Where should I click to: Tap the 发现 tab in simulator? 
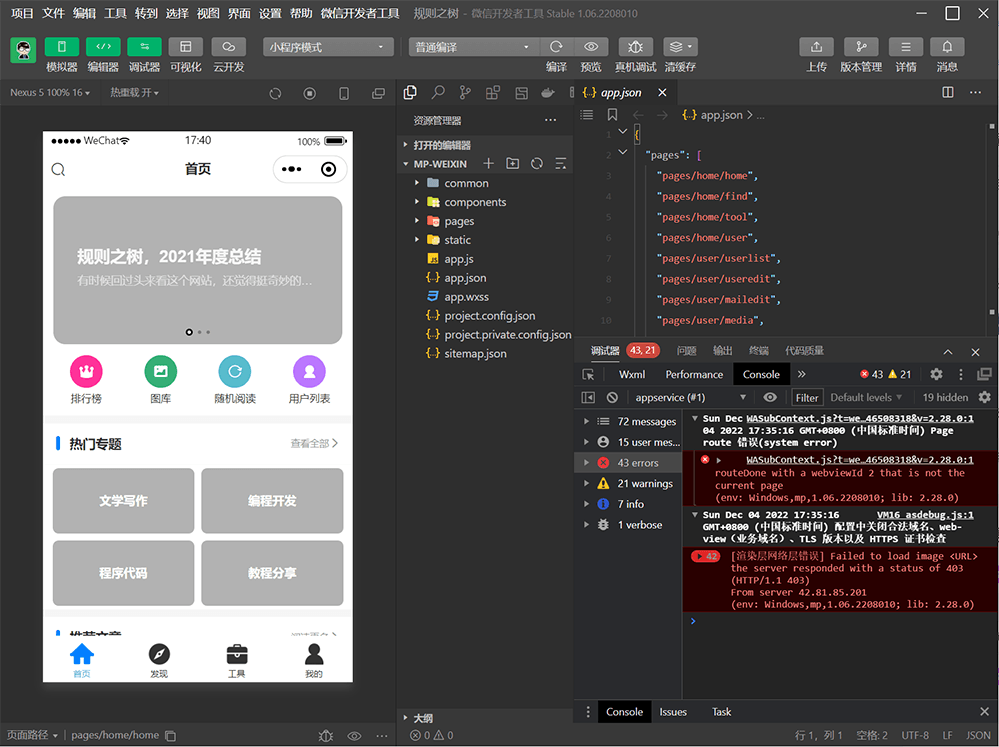(159, 660)
